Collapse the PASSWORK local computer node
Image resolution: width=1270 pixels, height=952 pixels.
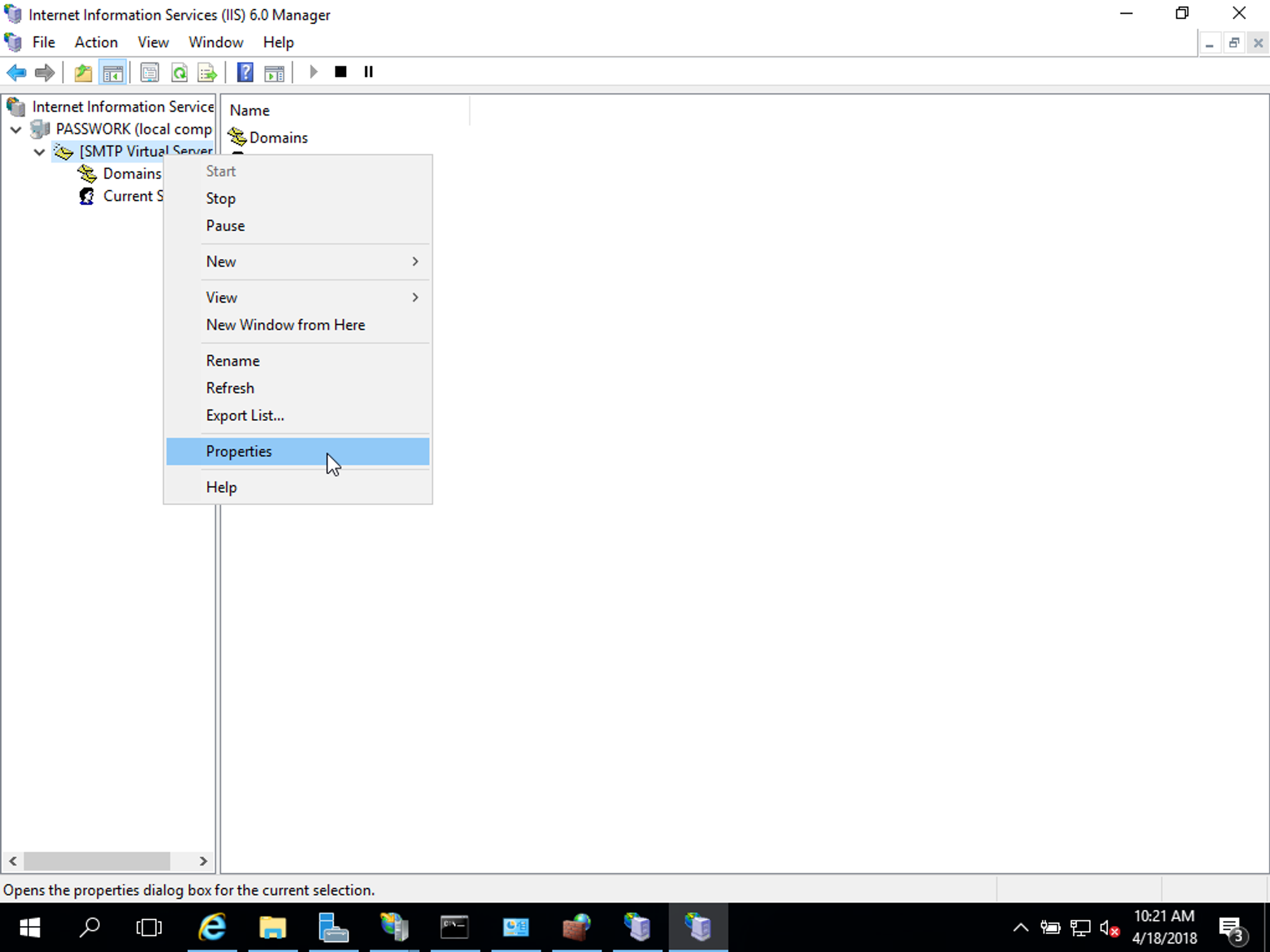coord(15,129)
